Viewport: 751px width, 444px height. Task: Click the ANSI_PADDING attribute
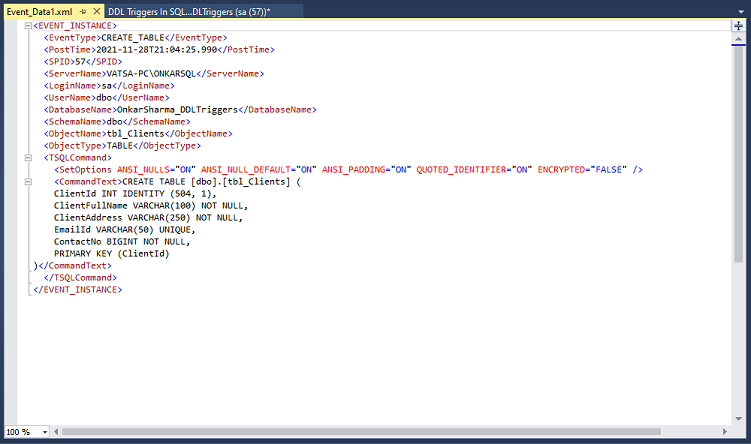(x=366, y=170)
